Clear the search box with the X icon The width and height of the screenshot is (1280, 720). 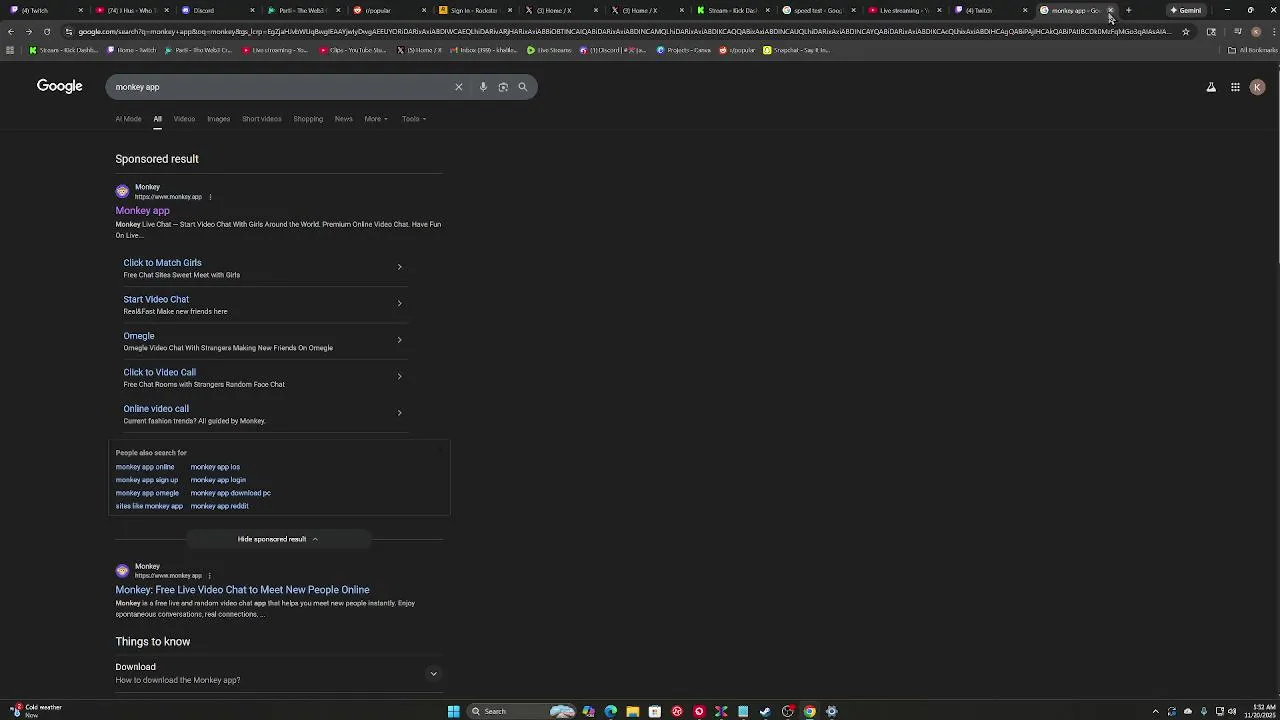point(459,87)
